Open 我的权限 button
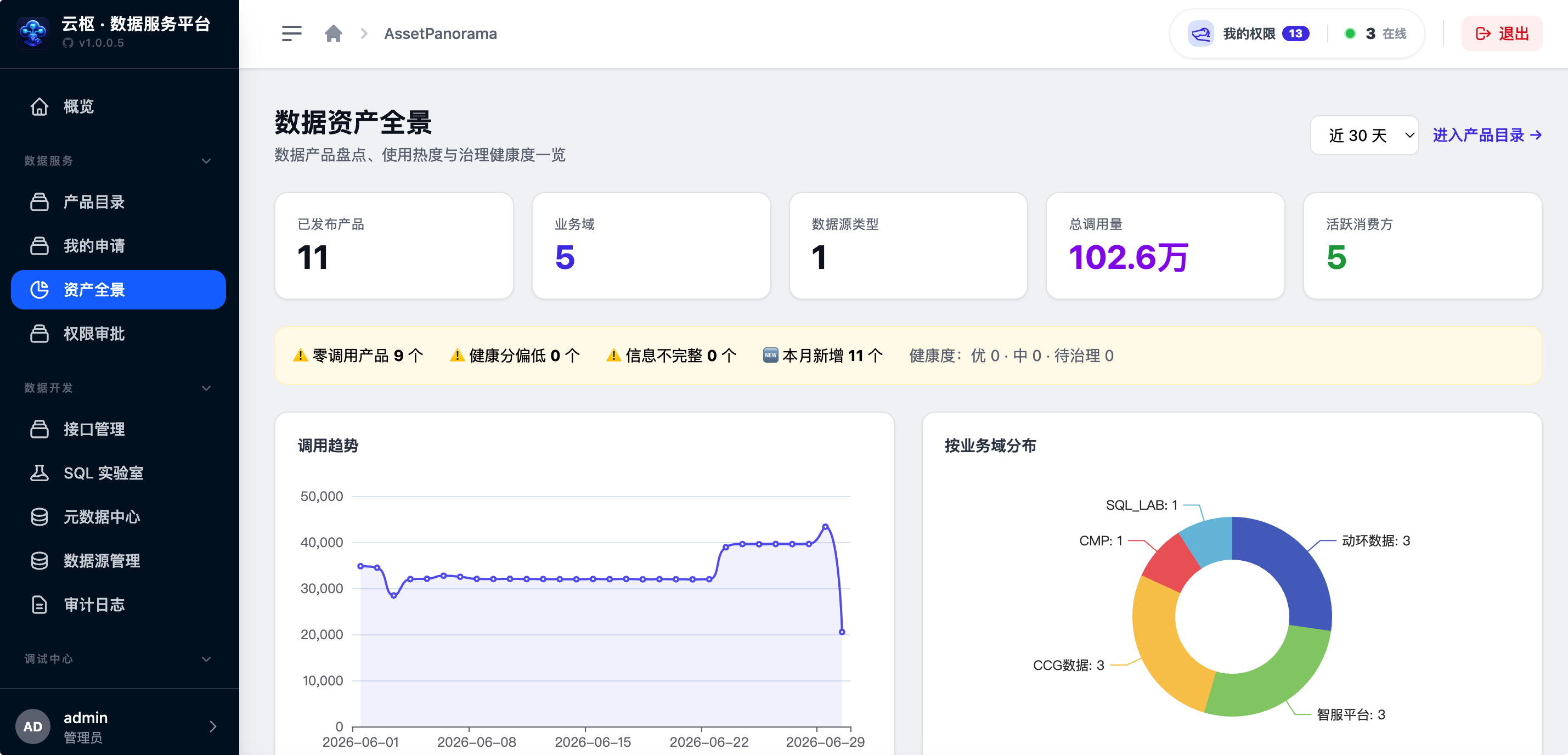This screenshot has width=1568, height=755. point(1249,33)
